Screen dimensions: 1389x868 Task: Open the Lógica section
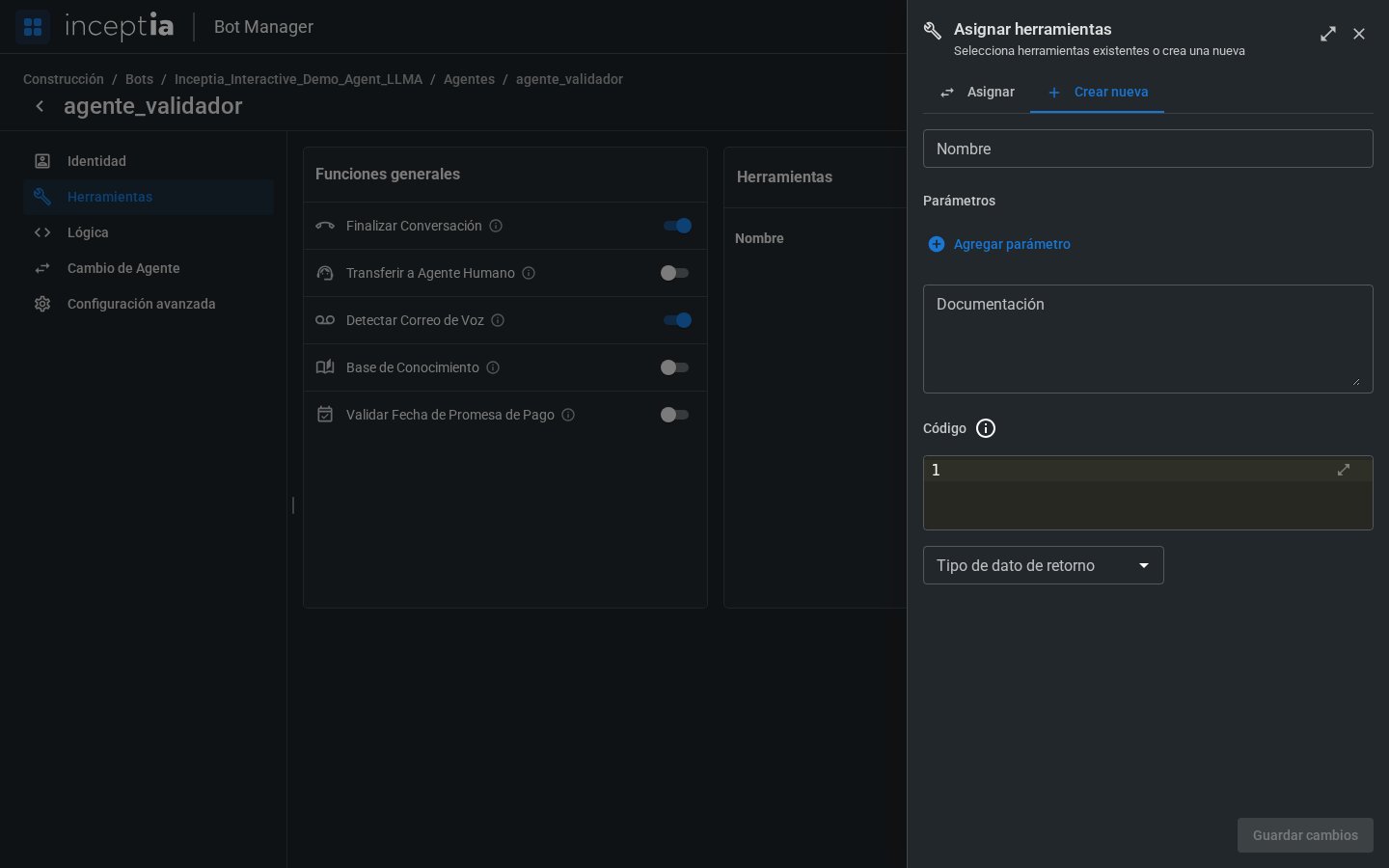[149, 232]
